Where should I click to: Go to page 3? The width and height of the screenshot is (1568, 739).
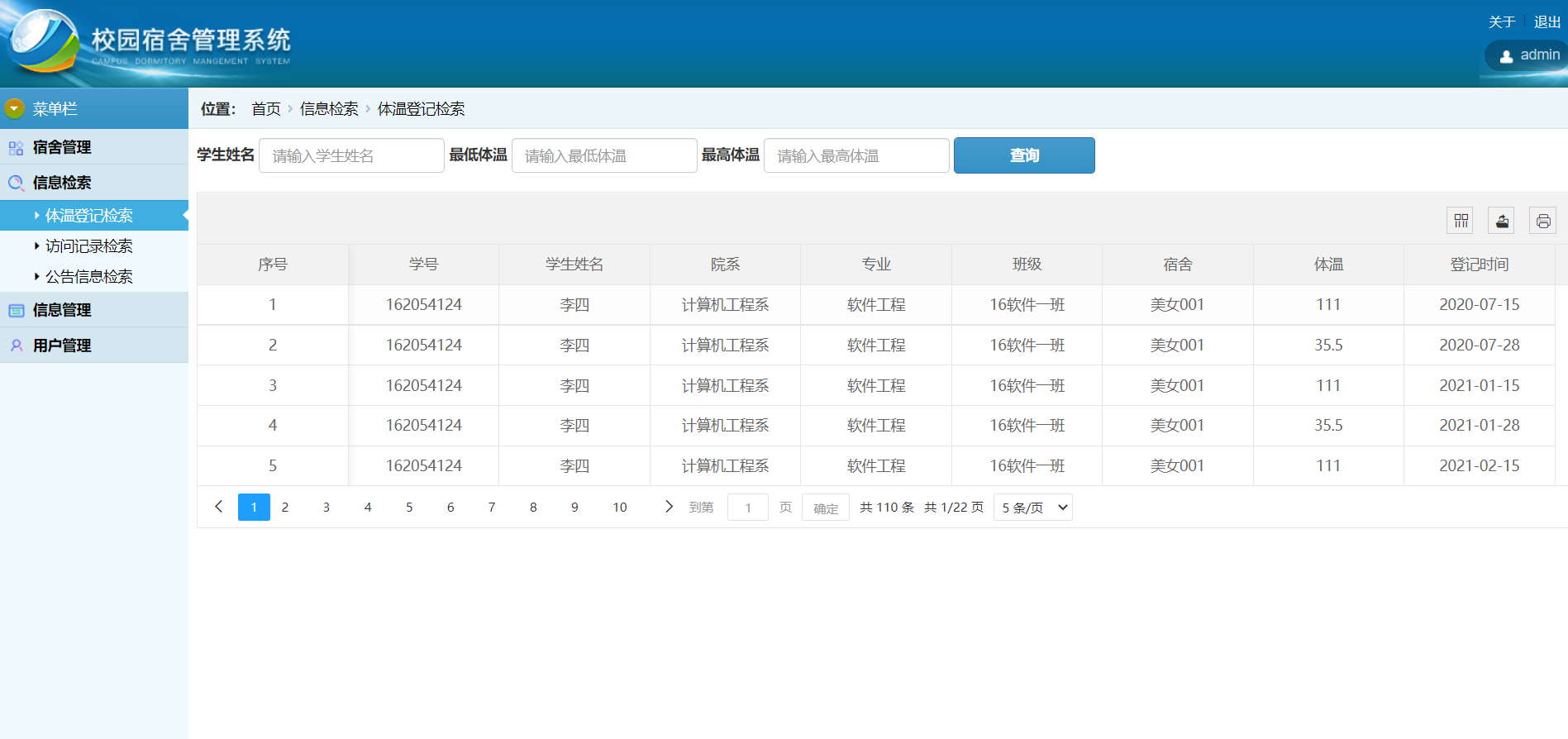pyautogui.click(x=326, y=507)
